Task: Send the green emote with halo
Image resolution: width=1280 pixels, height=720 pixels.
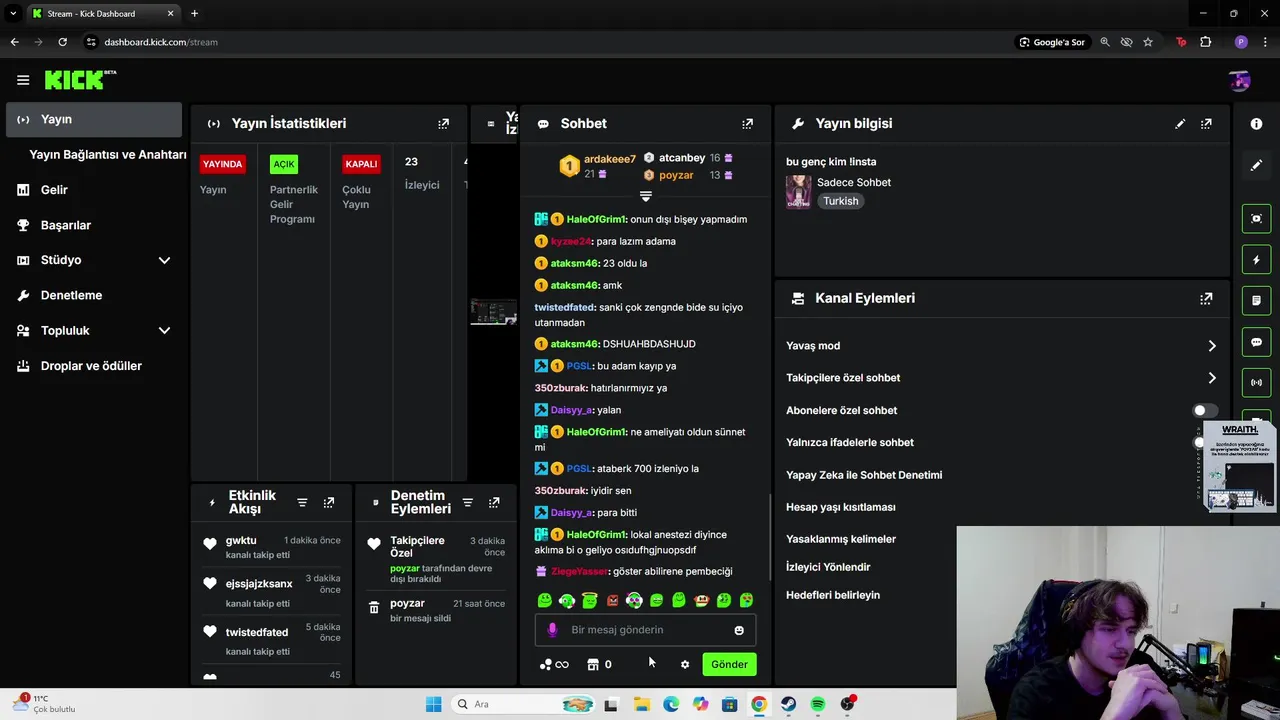Action: (x=590, y=600)
